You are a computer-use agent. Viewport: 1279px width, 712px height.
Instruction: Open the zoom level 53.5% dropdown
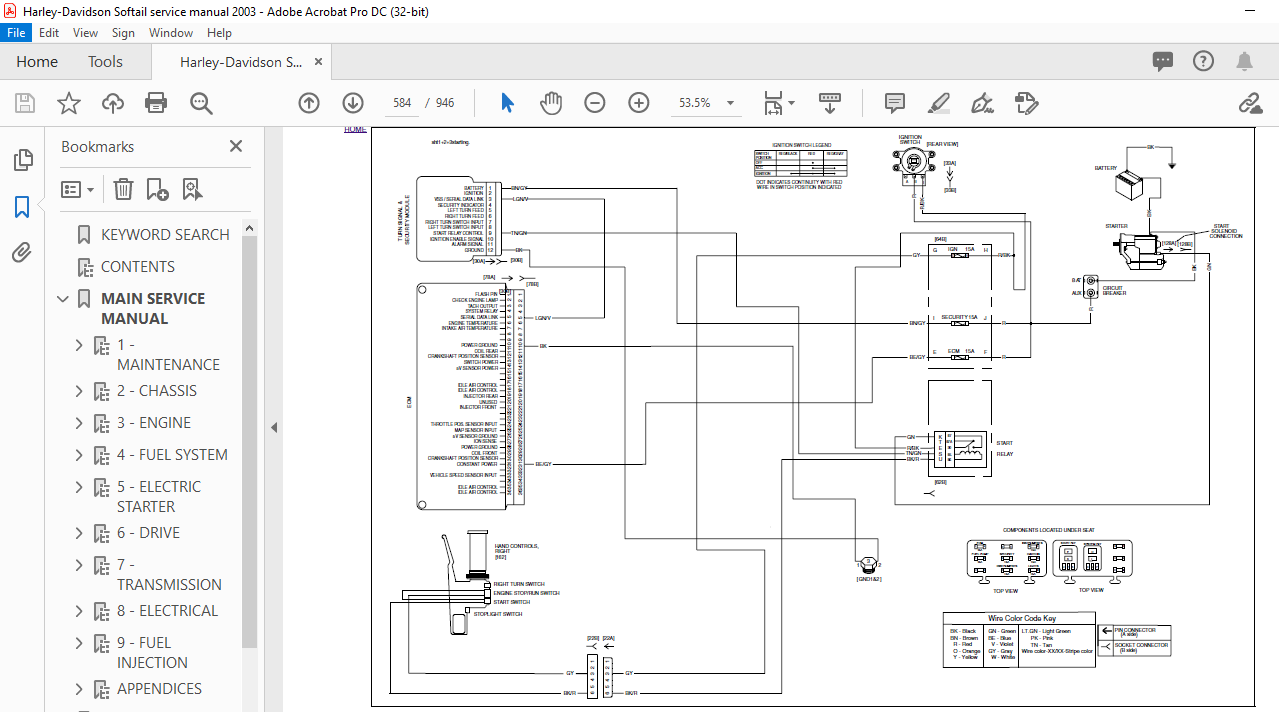[730, 103]
